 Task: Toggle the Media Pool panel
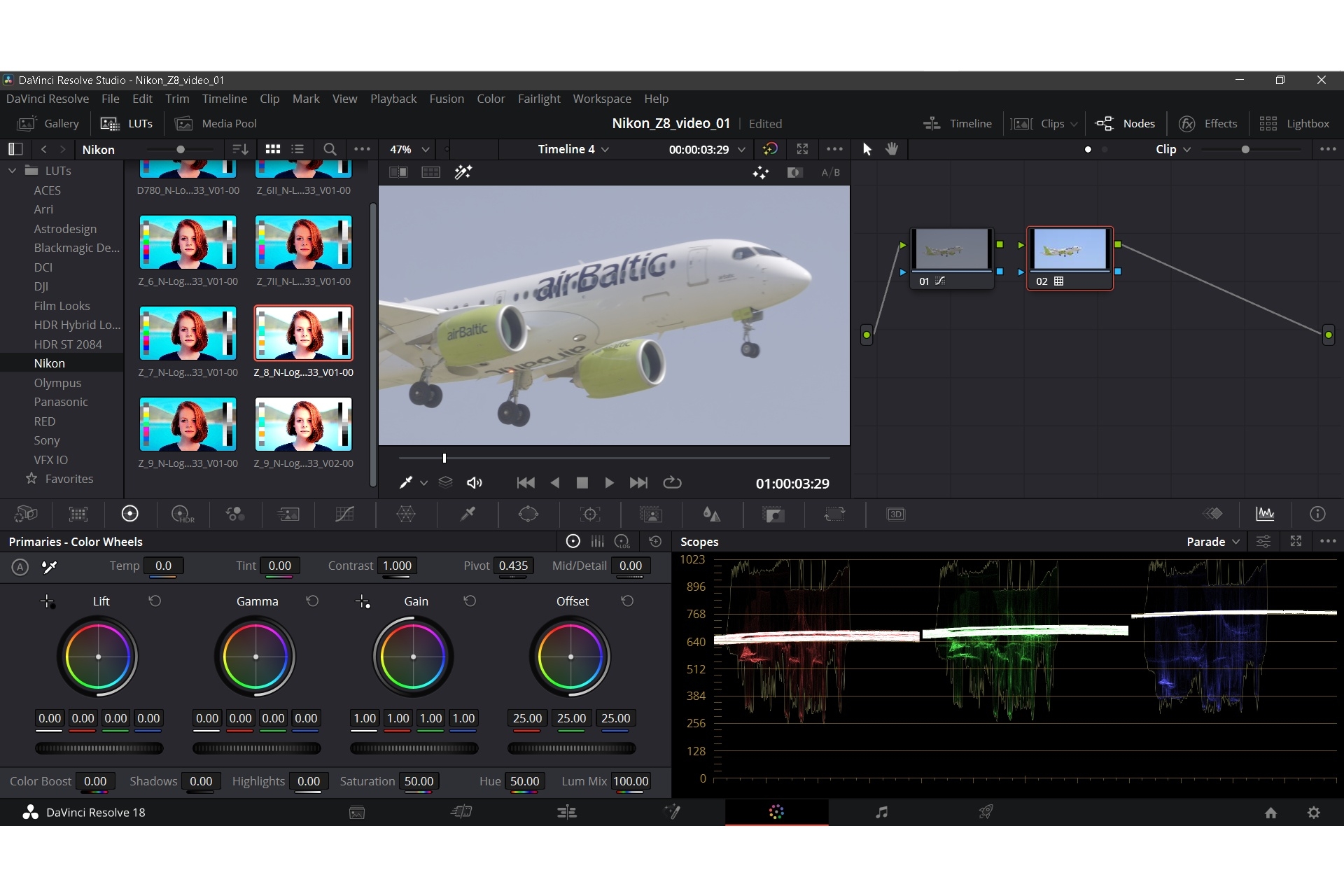tap(216, 123)
